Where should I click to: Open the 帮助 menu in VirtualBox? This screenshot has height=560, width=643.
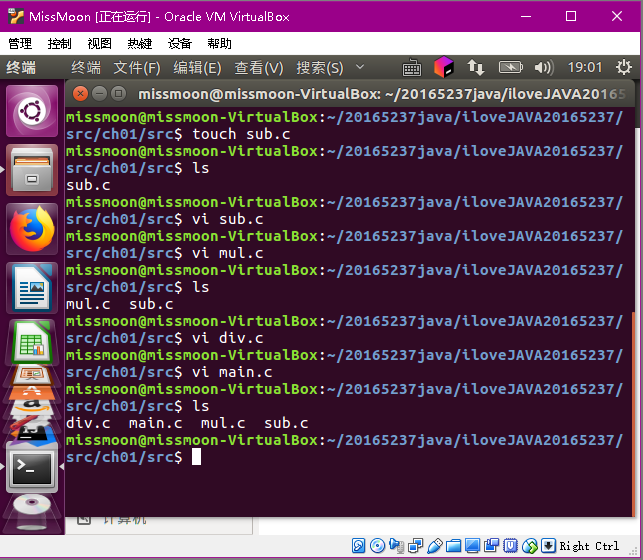pyautogui.click(x=219, y=43)
